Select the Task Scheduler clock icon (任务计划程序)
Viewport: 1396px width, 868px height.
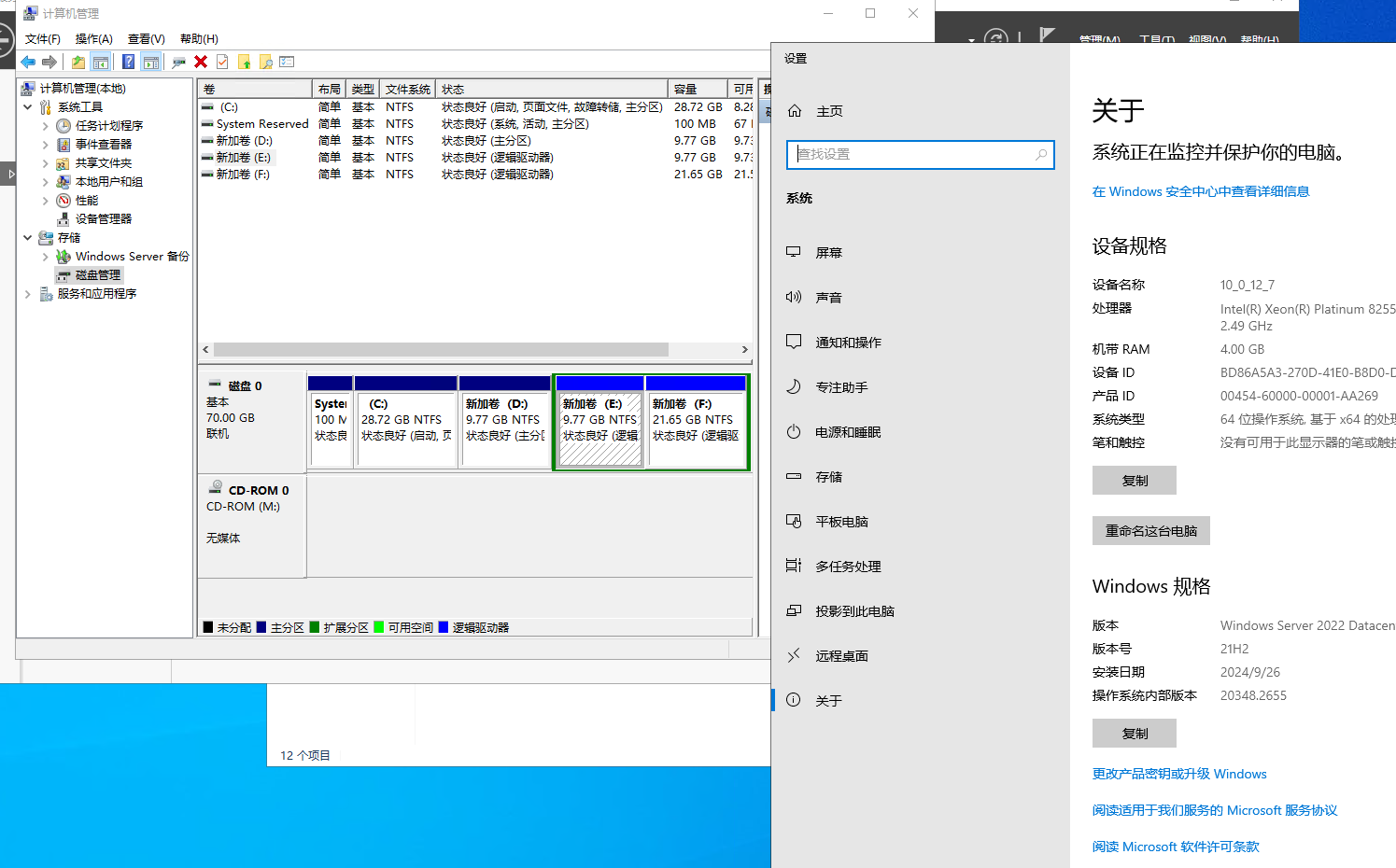pyautogui.click(x=63, y=126)
